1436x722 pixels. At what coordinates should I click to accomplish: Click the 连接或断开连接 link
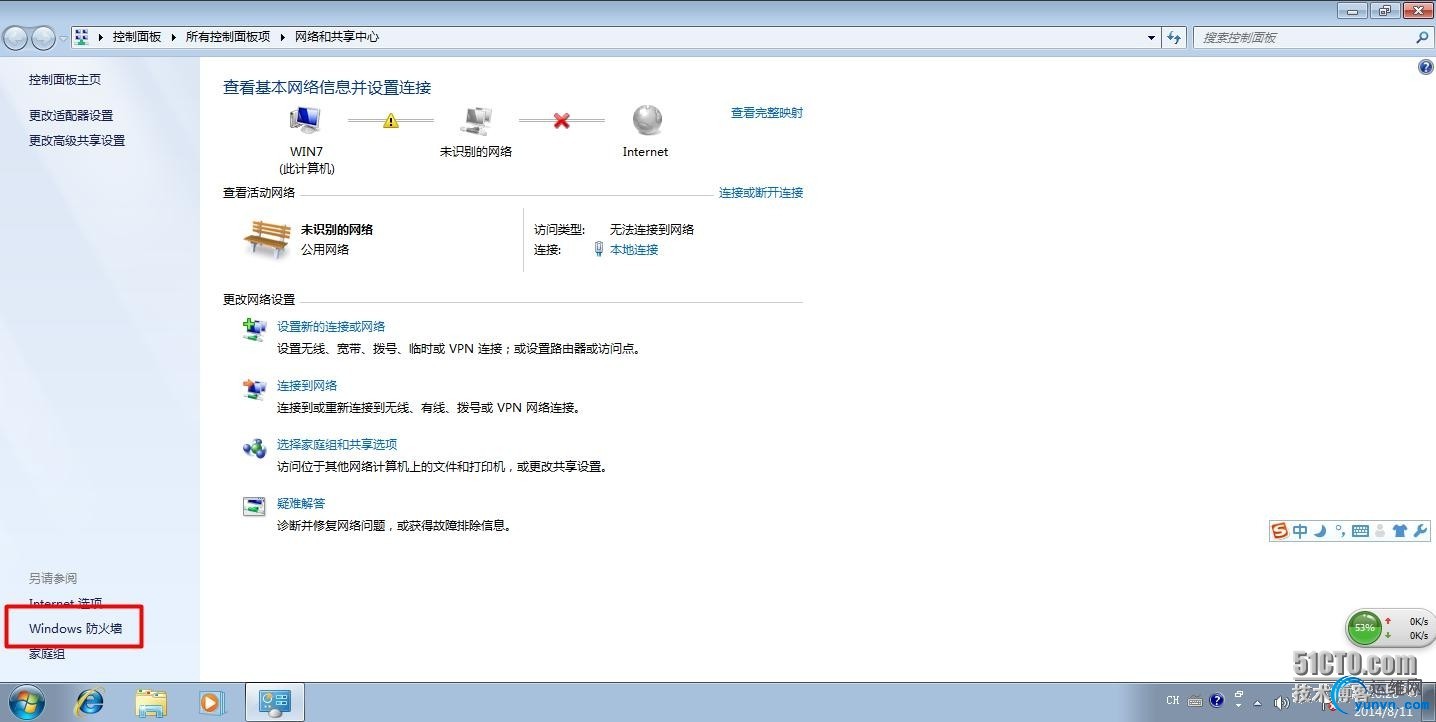point(761,193)
